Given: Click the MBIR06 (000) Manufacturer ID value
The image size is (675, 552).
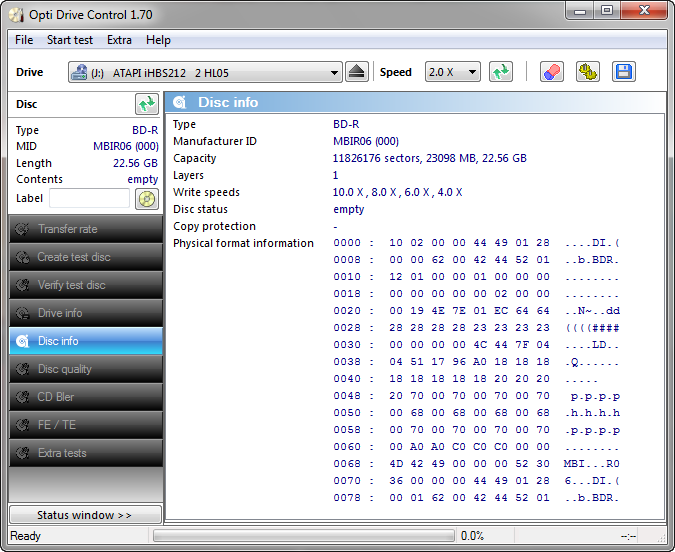Looking at the screenshot, I should coord(366,141).
